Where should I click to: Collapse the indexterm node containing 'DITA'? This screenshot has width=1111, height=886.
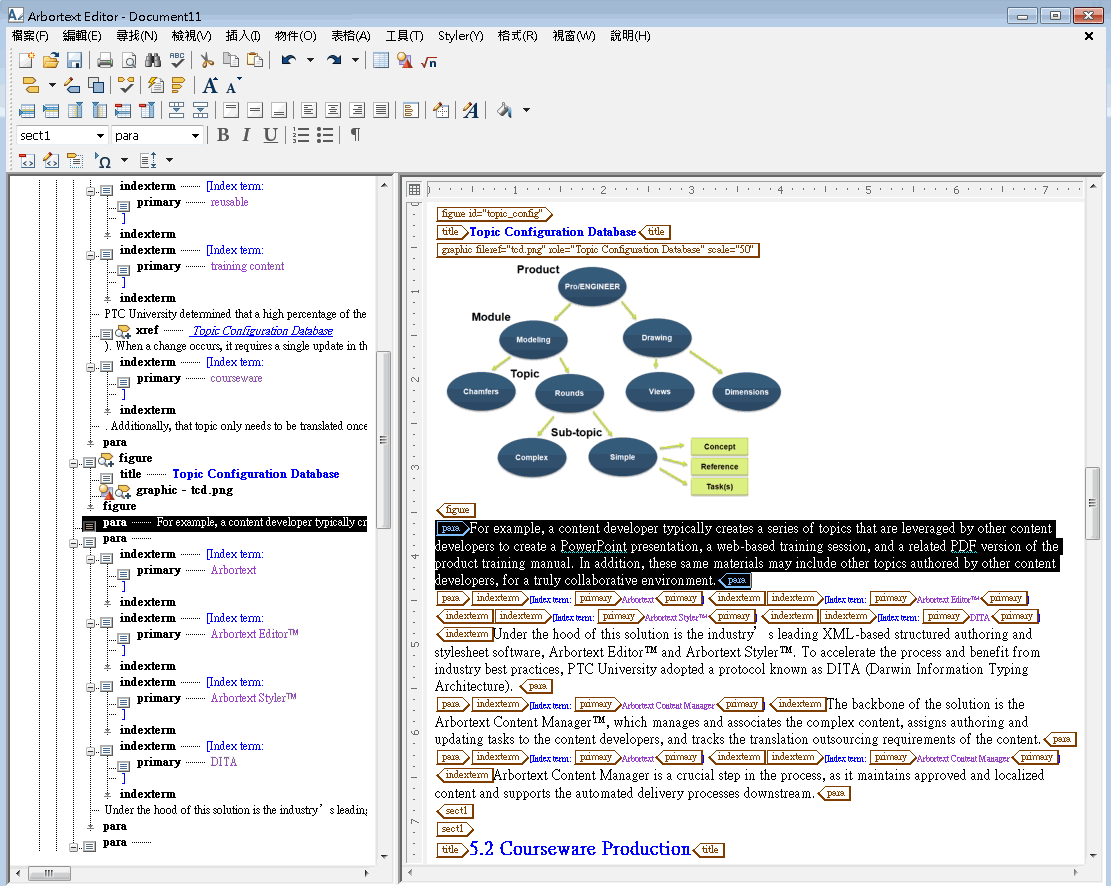pyautogui.click(x=90, y=751)
